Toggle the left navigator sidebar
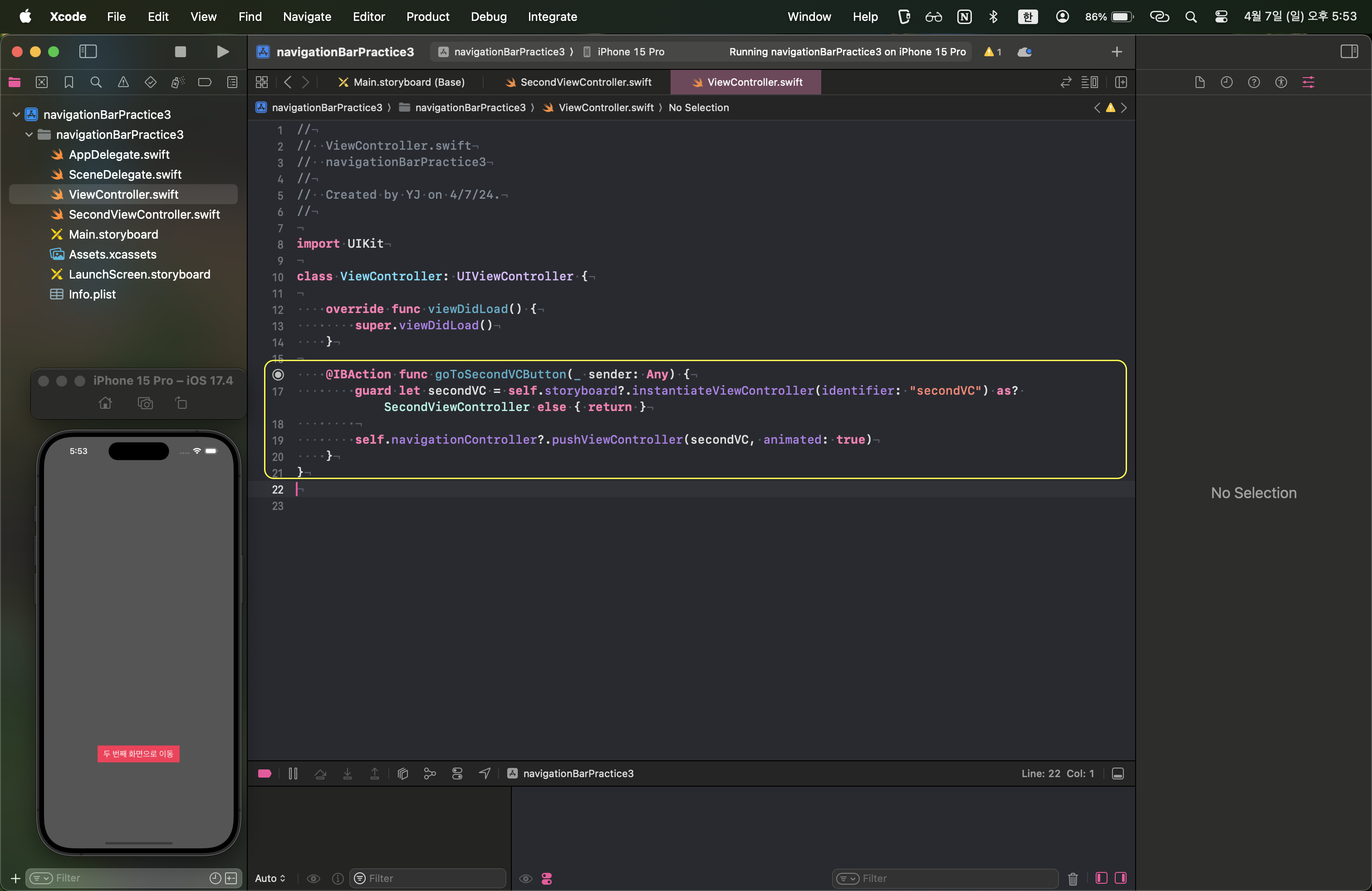Screen dimensions: 1372x891 [x=88, y=52]
